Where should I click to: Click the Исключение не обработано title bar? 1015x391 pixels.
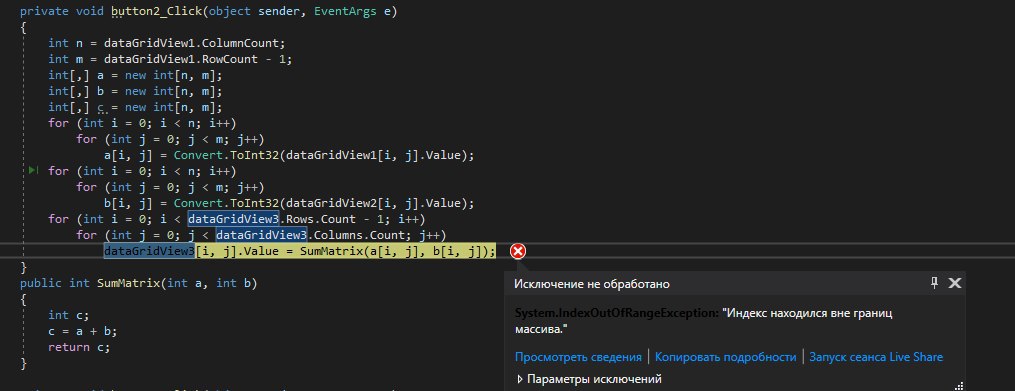(x=592, y=284)
